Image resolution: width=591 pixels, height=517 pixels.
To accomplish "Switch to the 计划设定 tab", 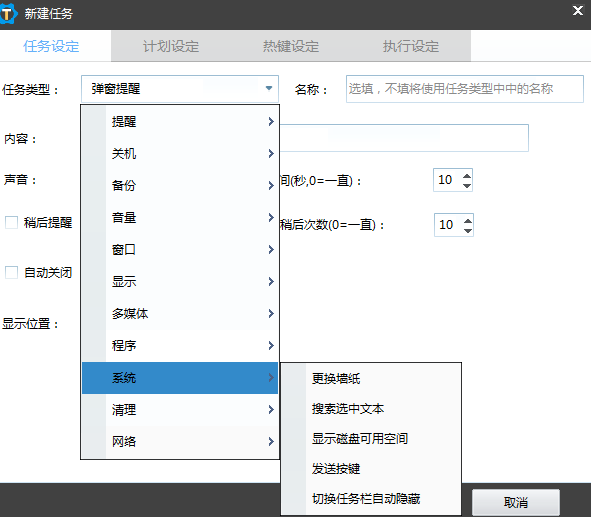I will (171, 46).
